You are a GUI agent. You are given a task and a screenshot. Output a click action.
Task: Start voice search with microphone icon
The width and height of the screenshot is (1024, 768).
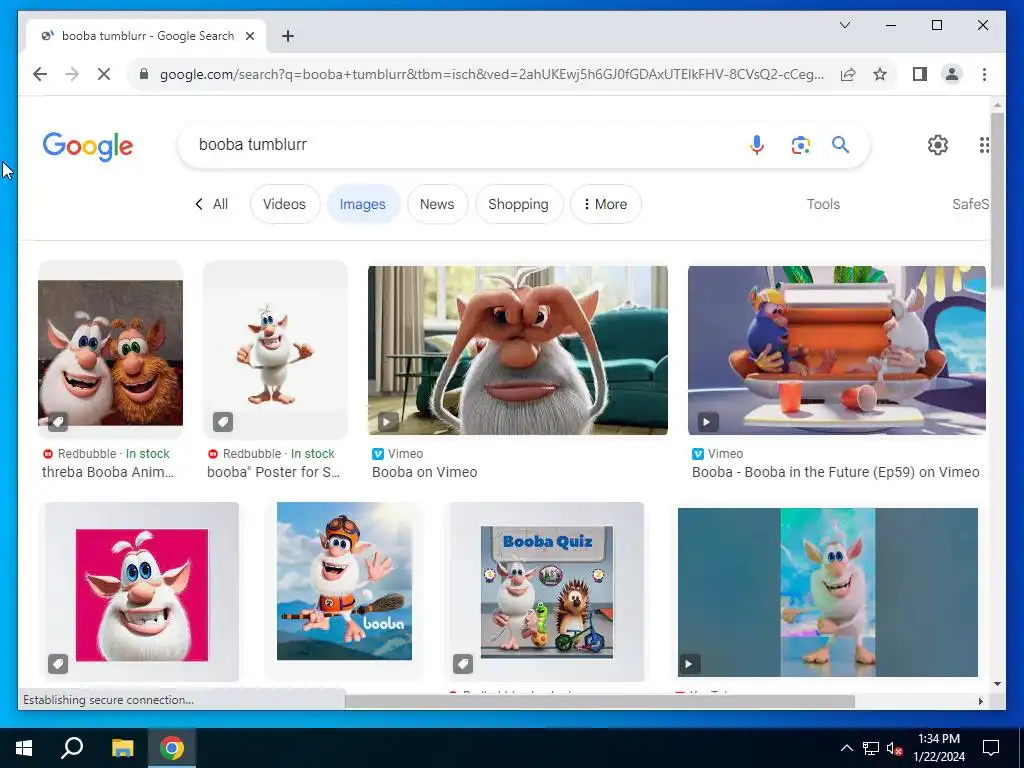pos(757,144)
